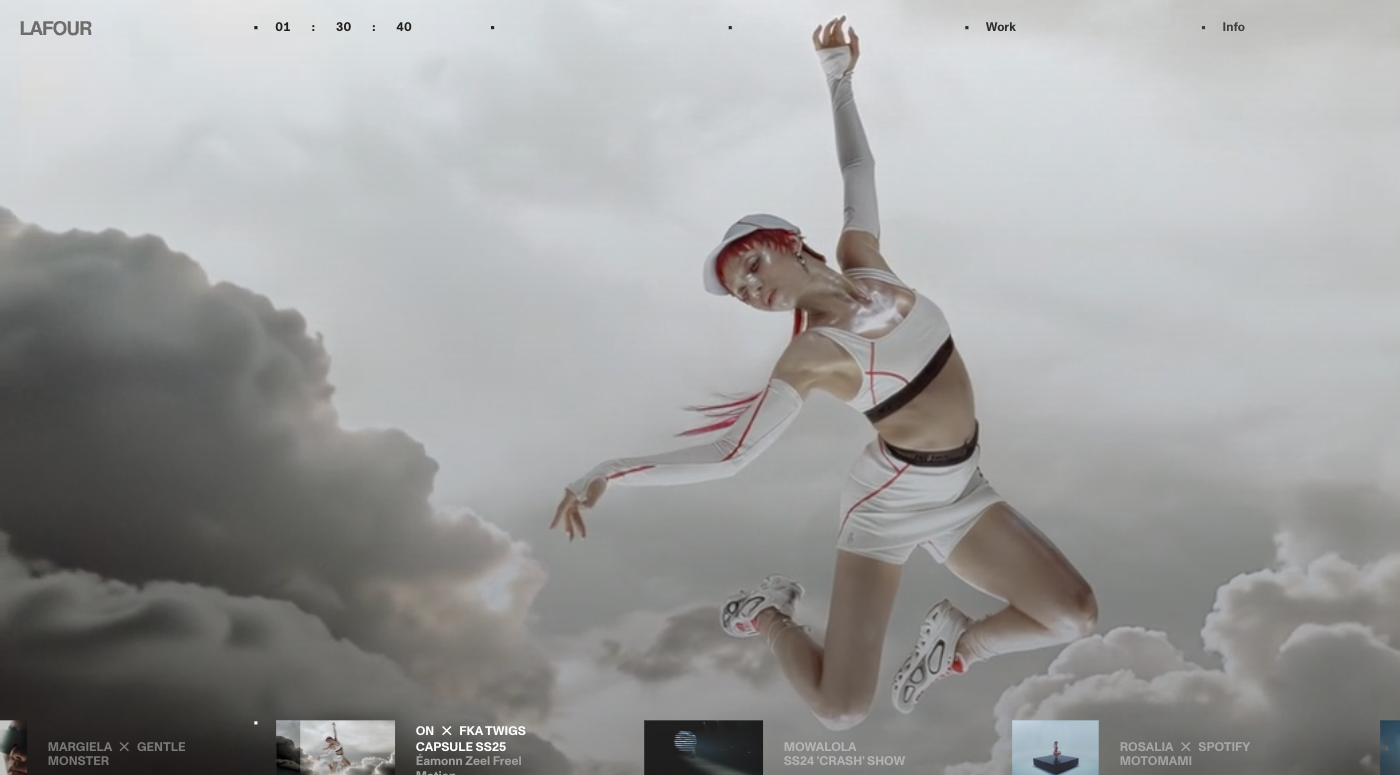Open the ROSALIA × SPOTIFY MOTOMAMI project
The image size is (1400, 775).
tap(1186, 753)
